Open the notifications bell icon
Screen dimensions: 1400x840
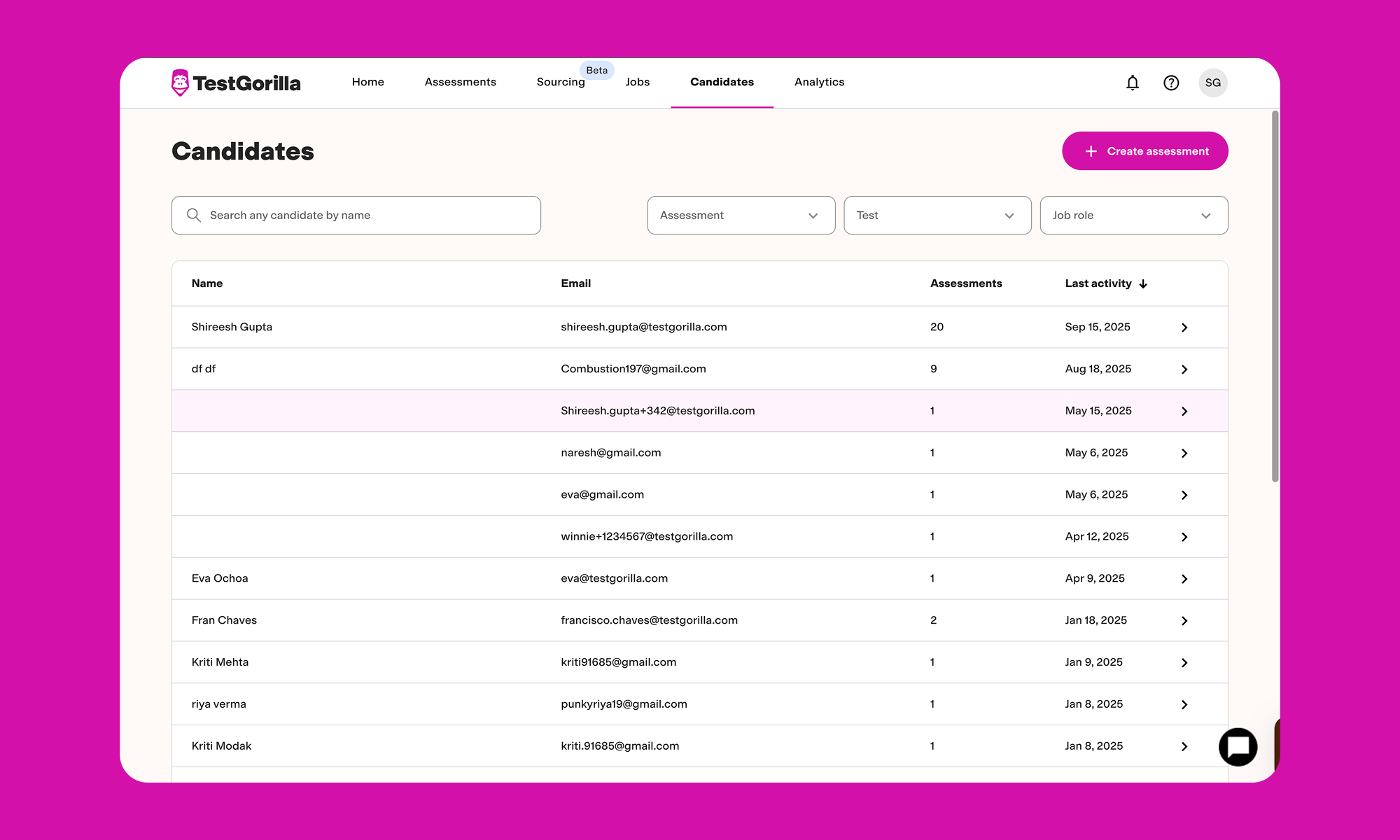point(1133,83)
